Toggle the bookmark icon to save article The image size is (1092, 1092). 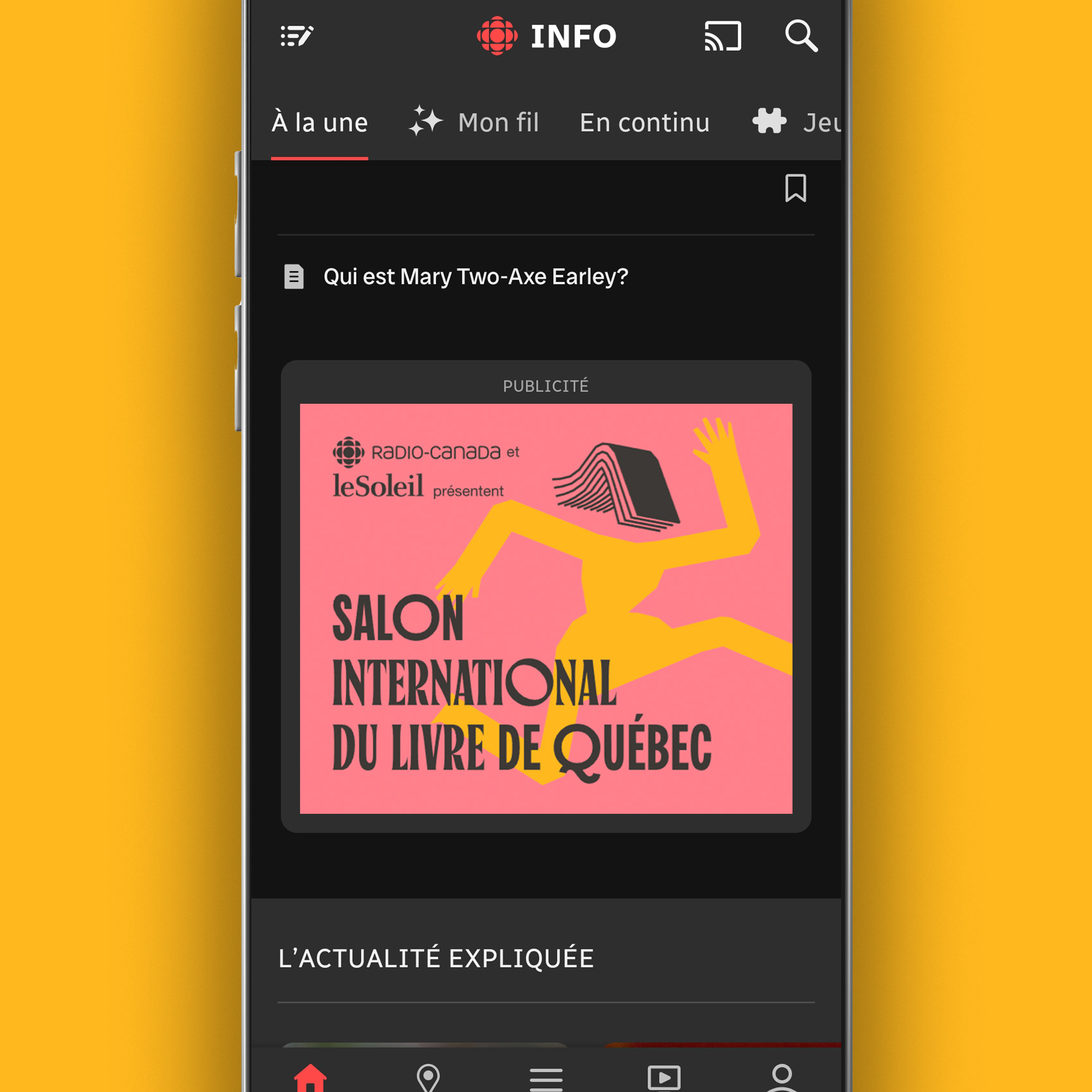[x=795, y=188]
